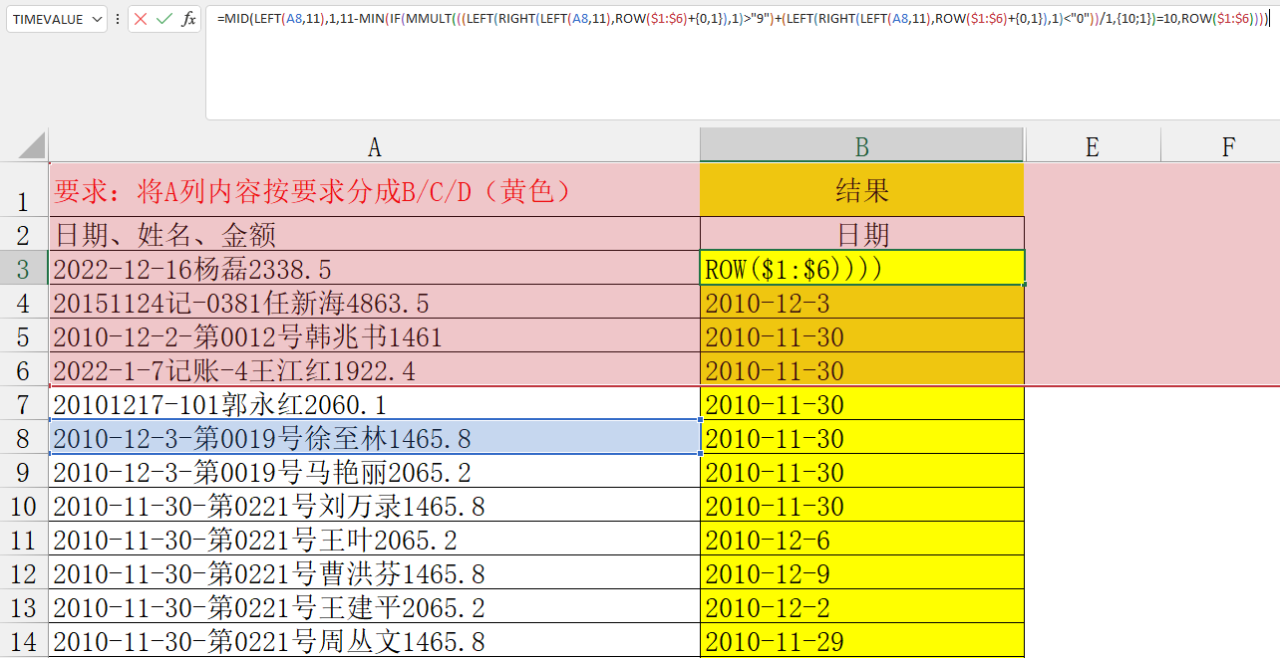Click cell 20101217-101郭永红2060.1
The image size is (1280, 658).
[374, 404]
